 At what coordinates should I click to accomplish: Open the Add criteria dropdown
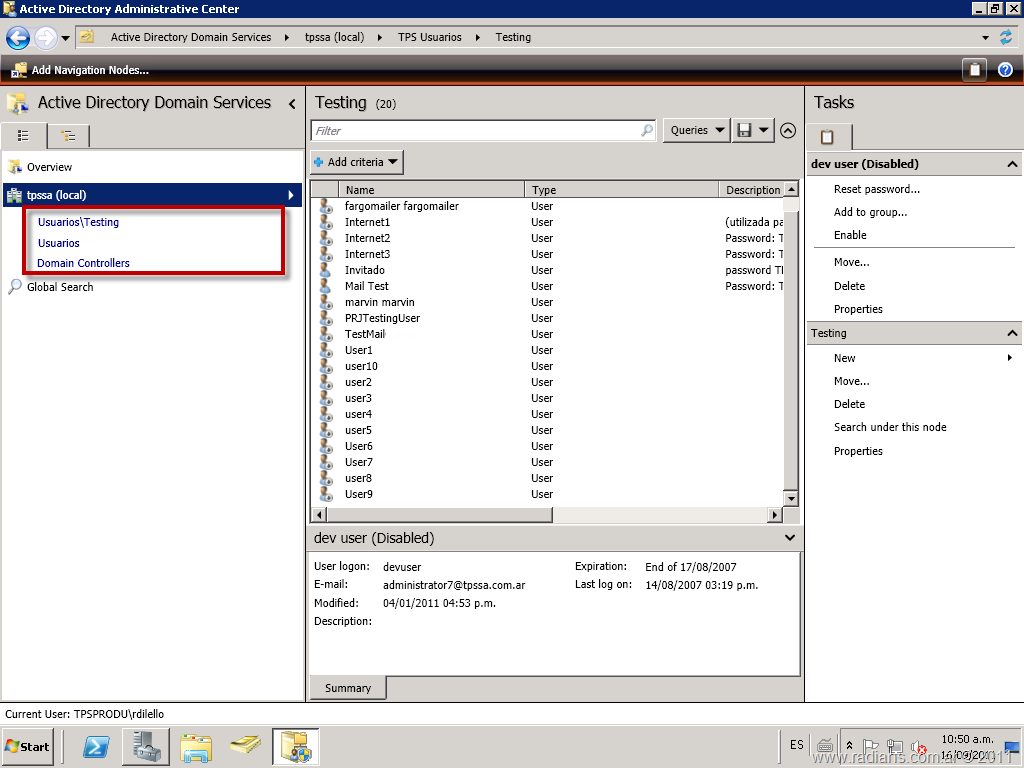tap(357, 162)
